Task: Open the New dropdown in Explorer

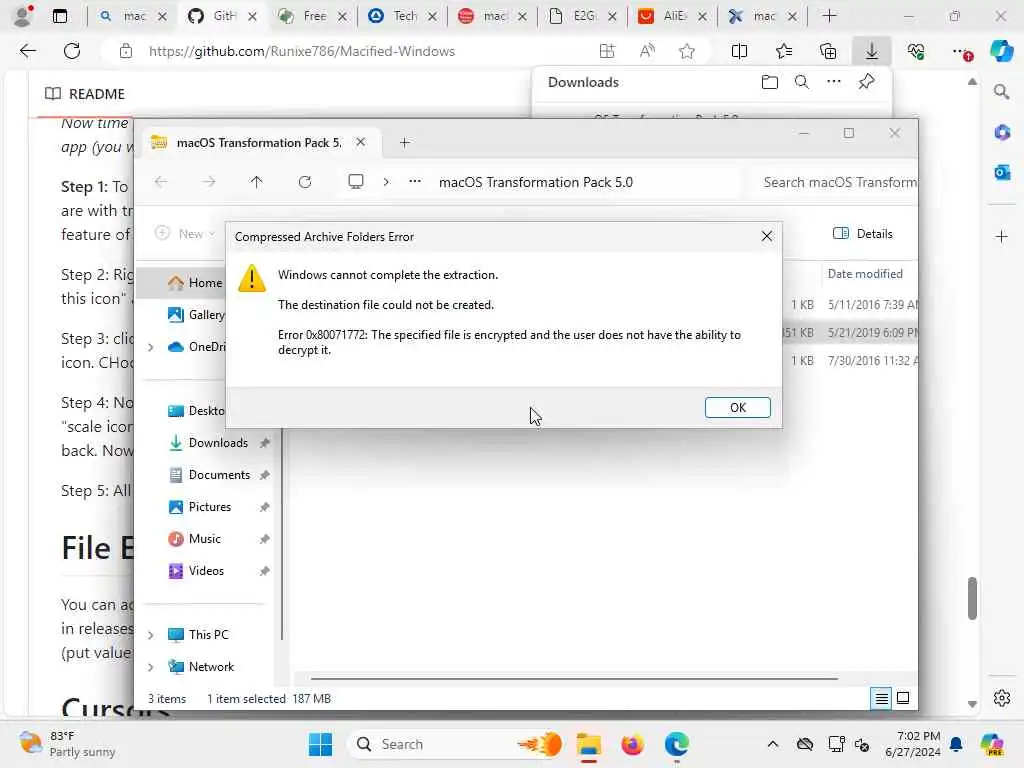Action: click(185, 233)
